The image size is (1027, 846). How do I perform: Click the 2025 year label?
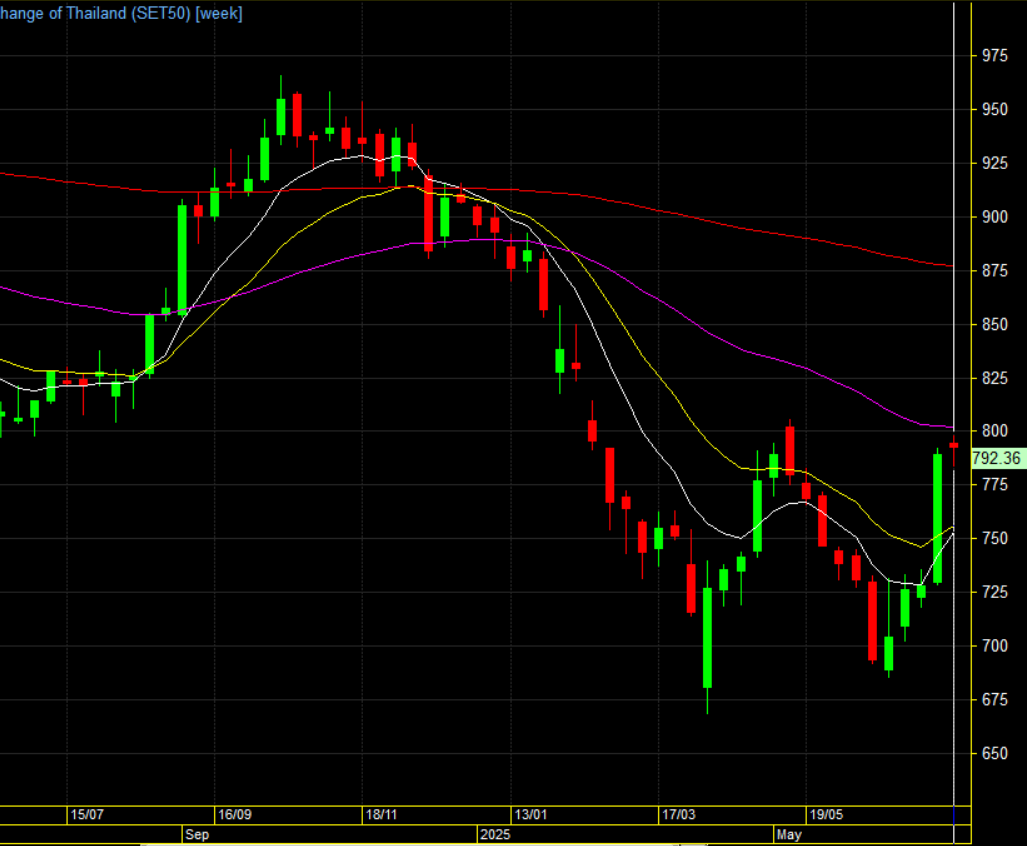point(495,835)
